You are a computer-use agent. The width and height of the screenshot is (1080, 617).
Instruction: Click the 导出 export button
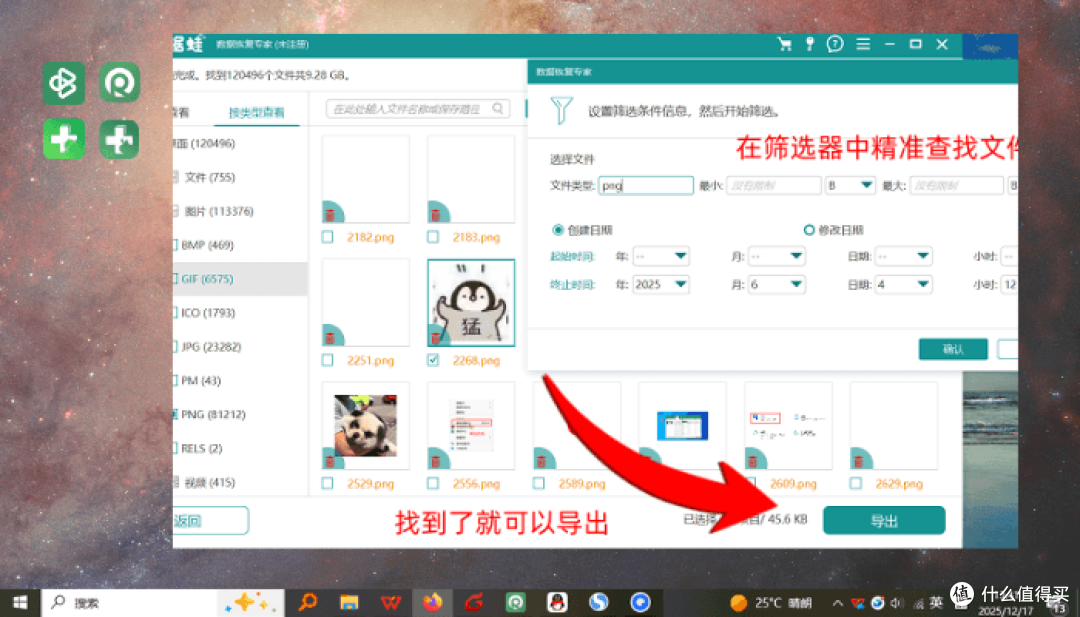coord(884,521)
